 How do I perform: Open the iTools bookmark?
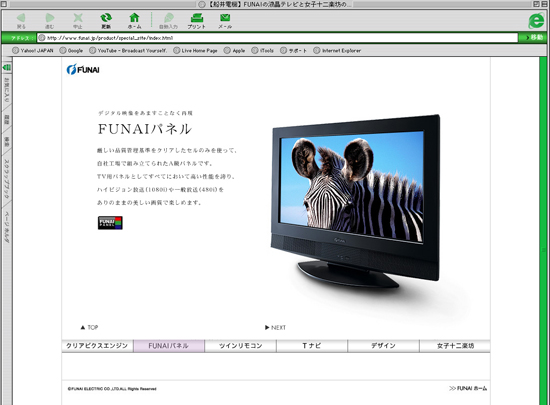[262, 50]
